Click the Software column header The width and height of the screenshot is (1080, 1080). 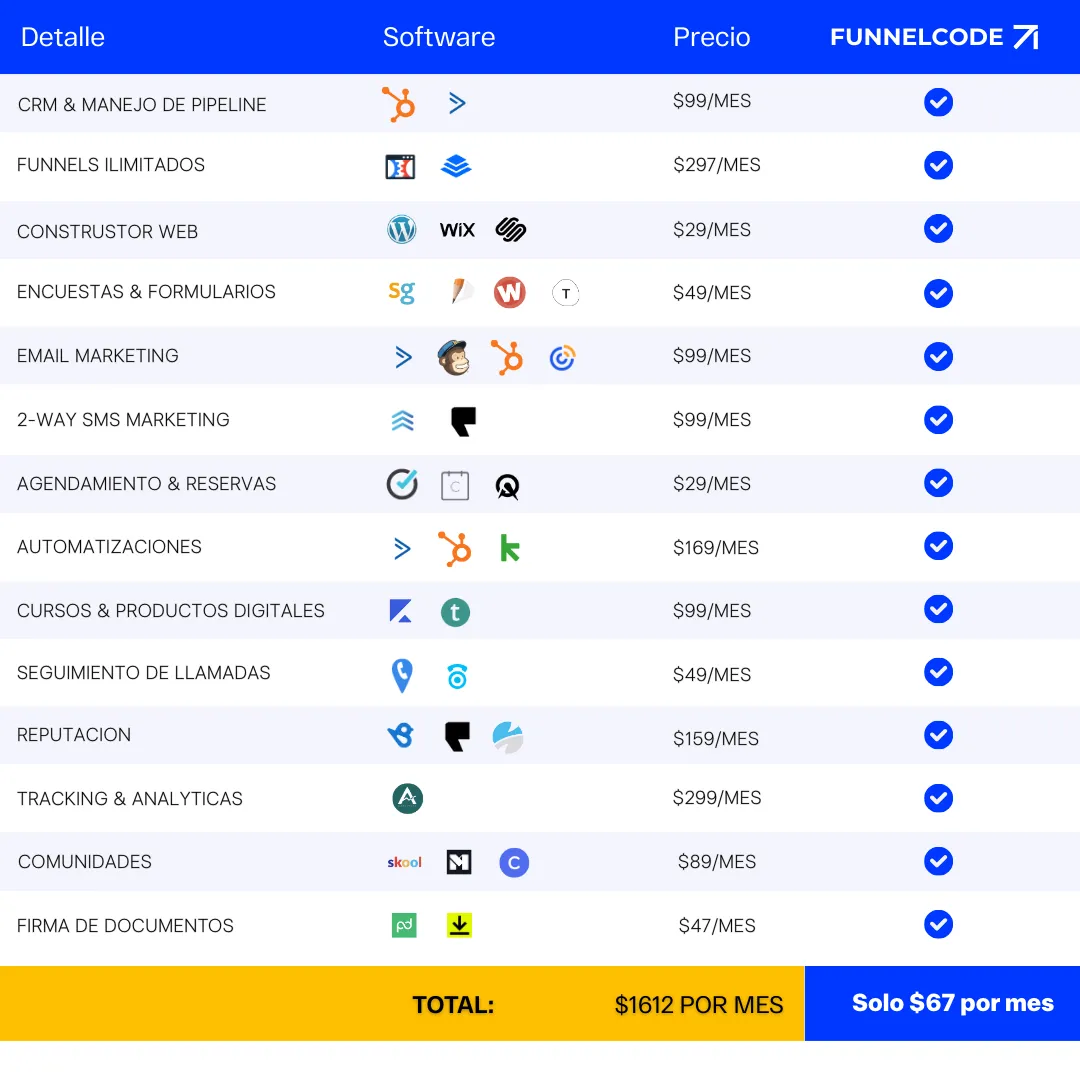click(x=439, y=37)
